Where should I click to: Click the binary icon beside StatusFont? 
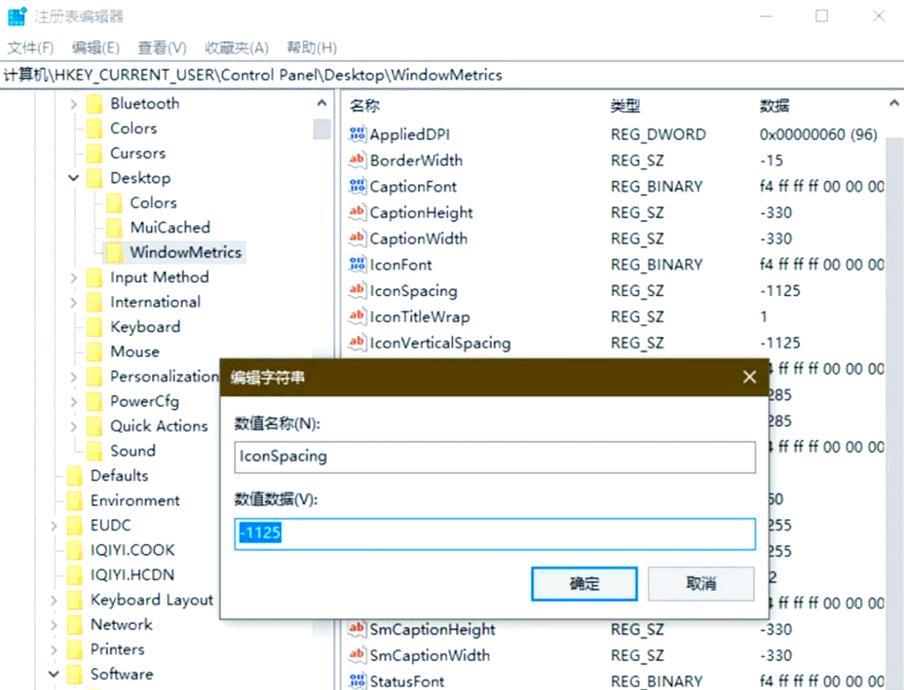coord(357,681)
